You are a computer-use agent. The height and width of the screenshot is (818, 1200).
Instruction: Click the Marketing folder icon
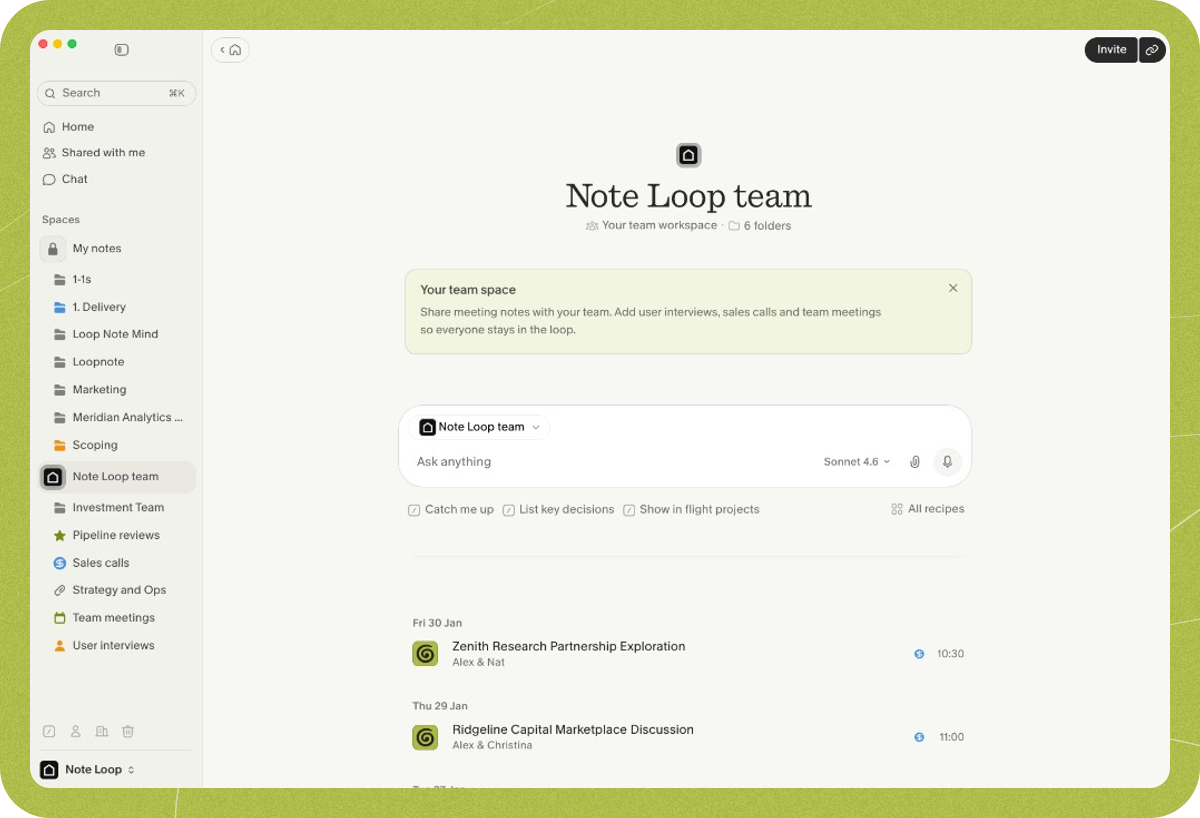(x=60, y=390)
